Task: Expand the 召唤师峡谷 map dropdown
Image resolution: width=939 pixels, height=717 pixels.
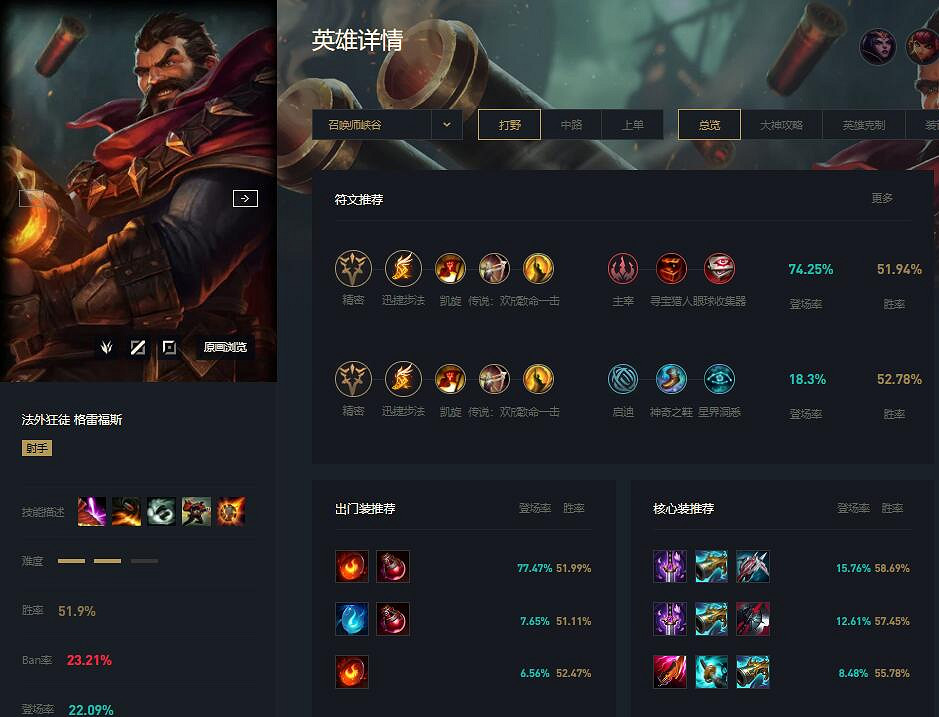Action: [387, 125]
